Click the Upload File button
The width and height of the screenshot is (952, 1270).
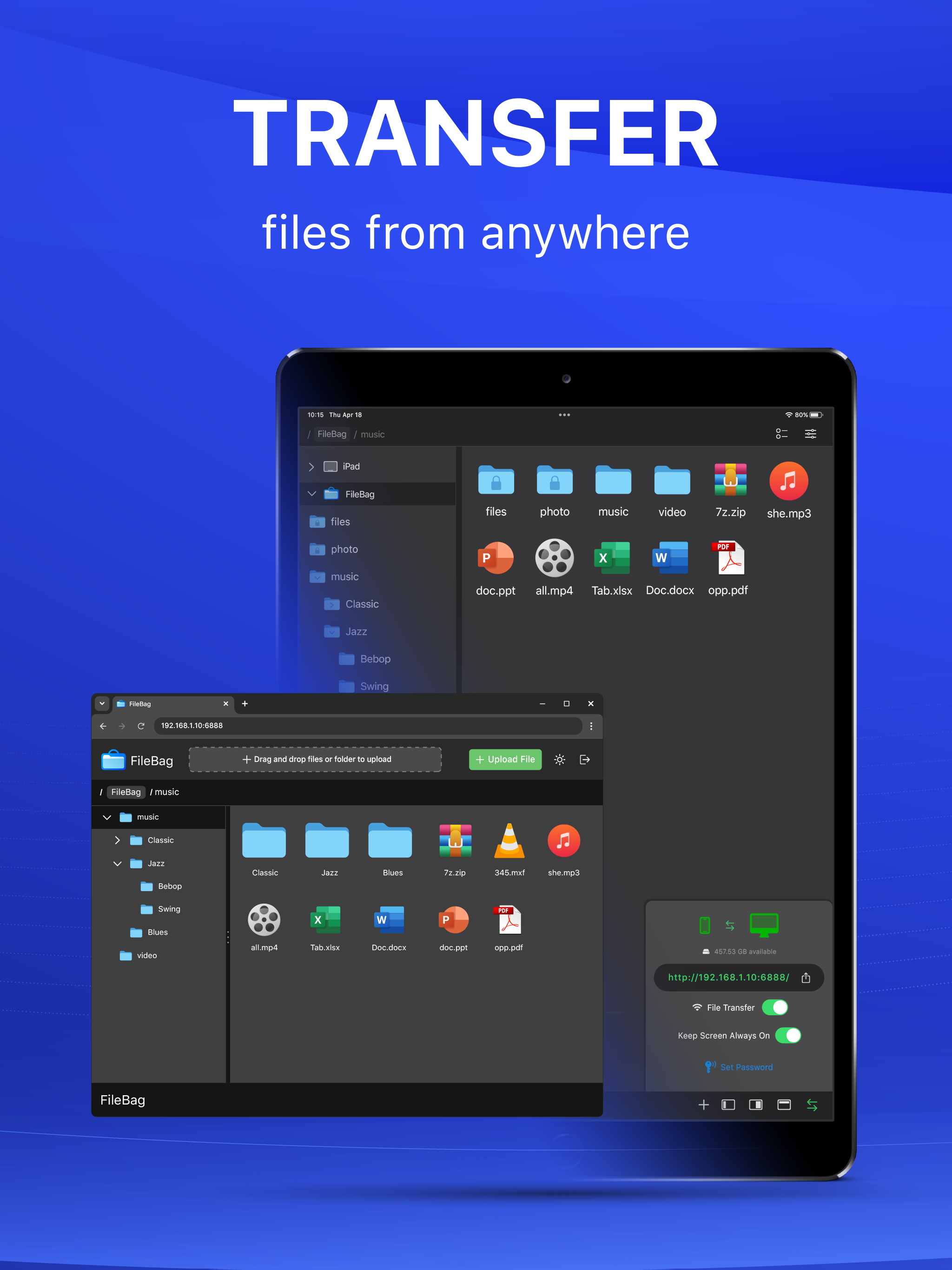[x=505, y=760]
